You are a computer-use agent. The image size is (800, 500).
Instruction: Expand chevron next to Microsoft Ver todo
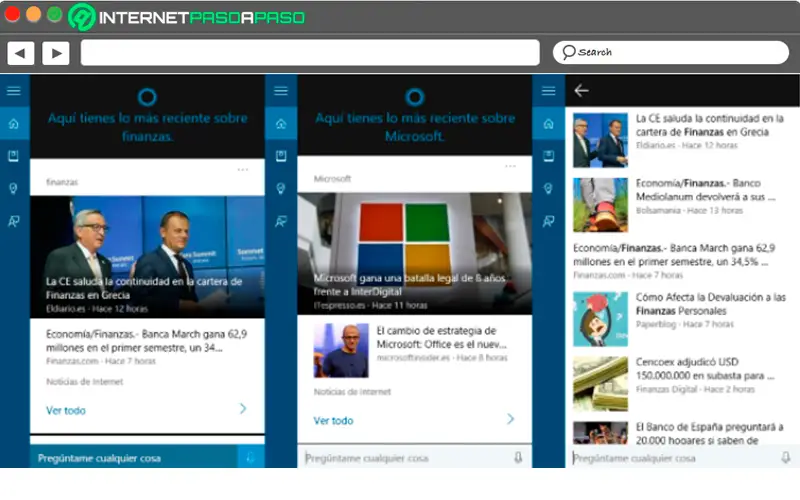(510, 419)
